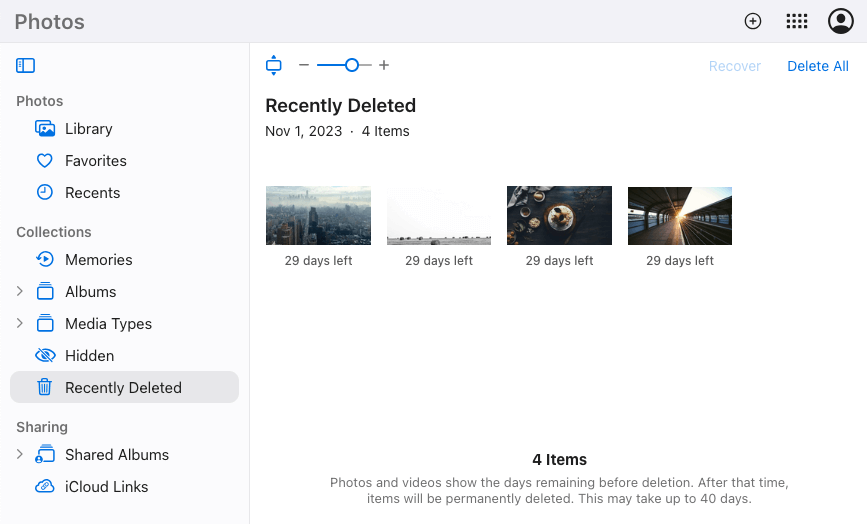Open Memories collection label

coord(98,260)
